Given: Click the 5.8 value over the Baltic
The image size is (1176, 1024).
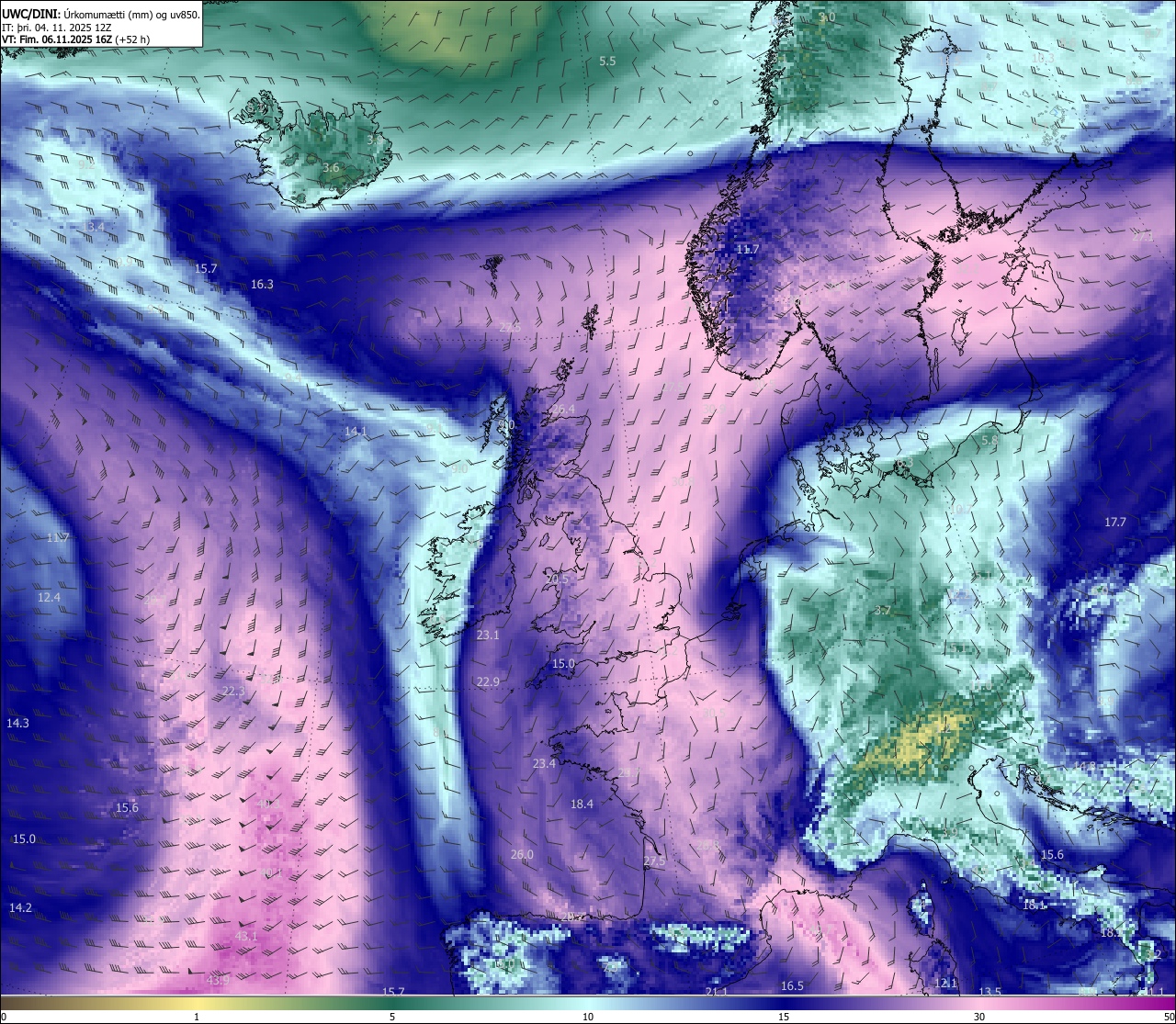Looking at the screenshot, I should (x=989, y=441).
